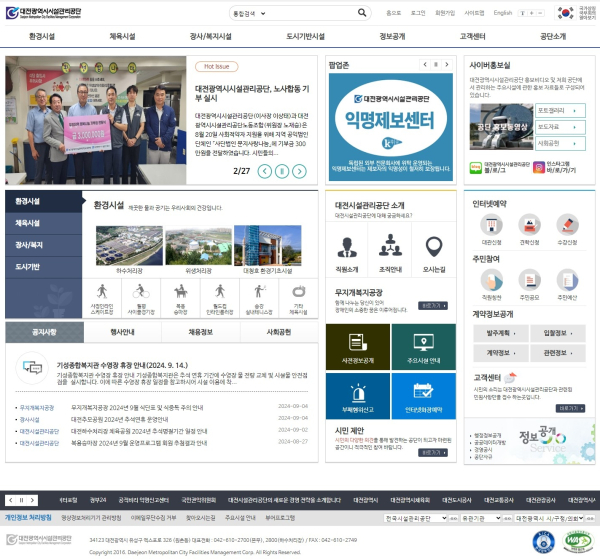Open the 사전정보공개 tile
The width and height of the screenshot is (600, 560).
358,347
